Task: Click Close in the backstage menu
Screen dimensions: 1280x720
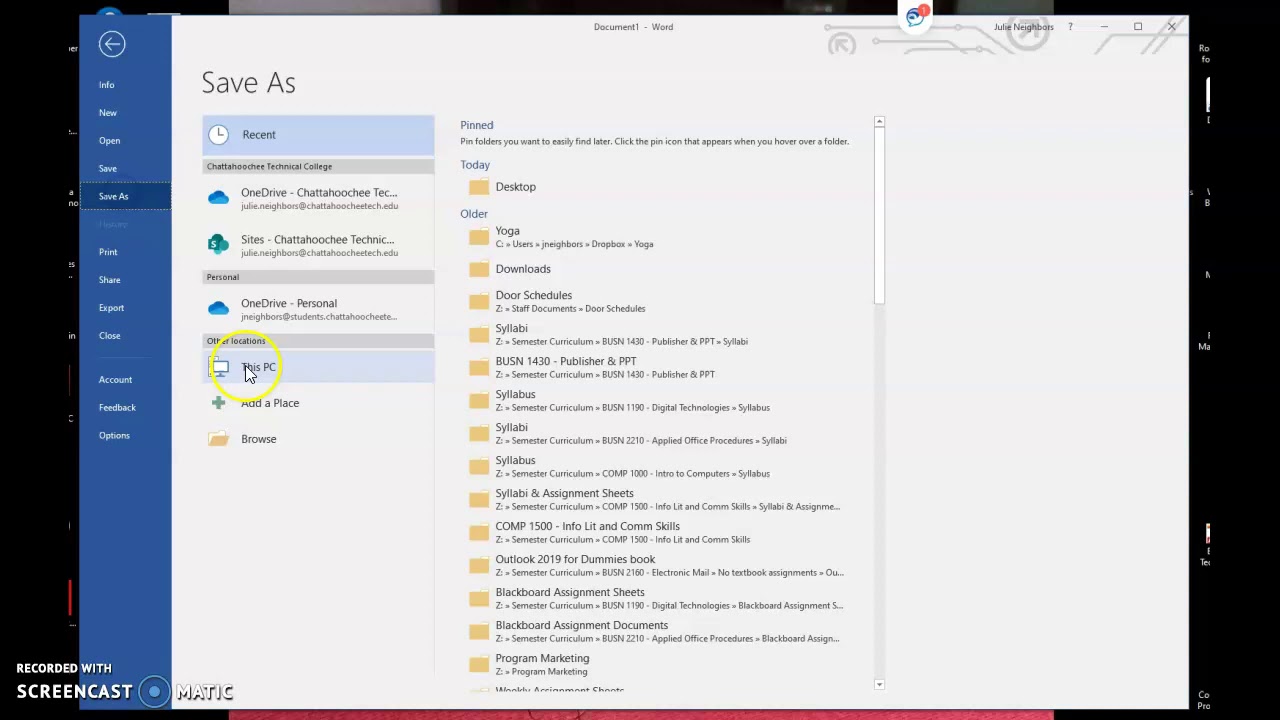Action: tap(109, 336)
